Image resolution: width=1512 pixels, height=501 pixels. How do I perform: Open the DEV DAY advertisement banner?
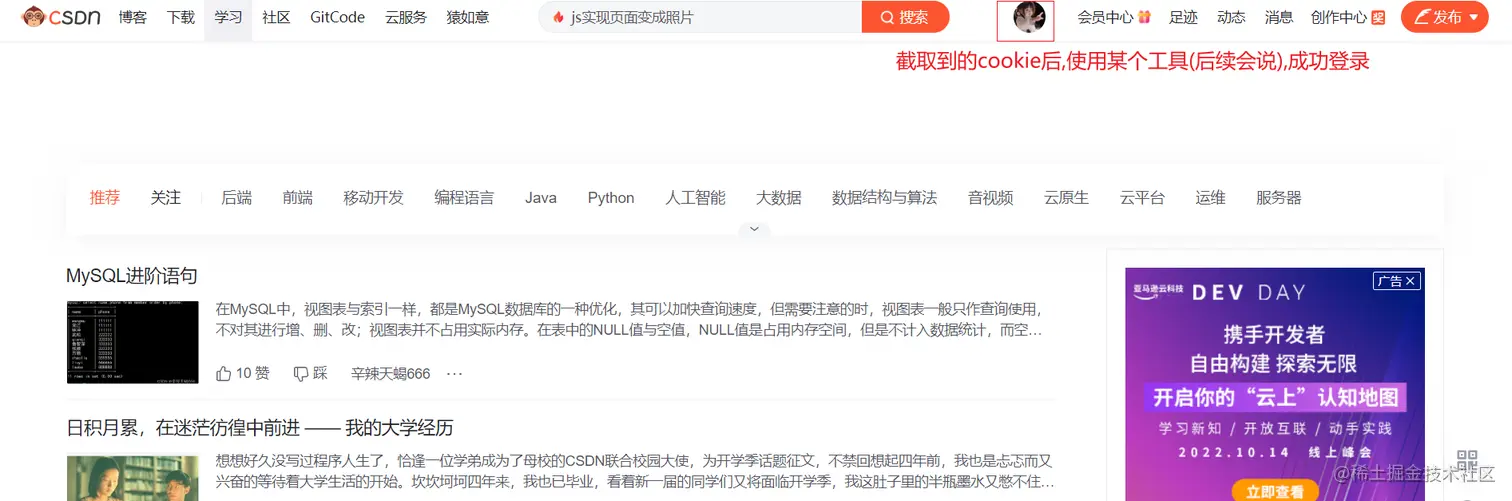tap(1275, 384)
